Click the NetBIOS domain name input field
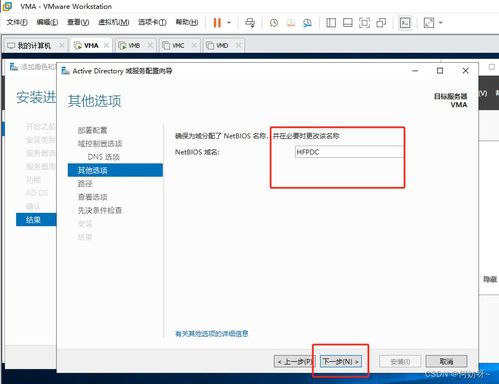 tap(349, 152)
